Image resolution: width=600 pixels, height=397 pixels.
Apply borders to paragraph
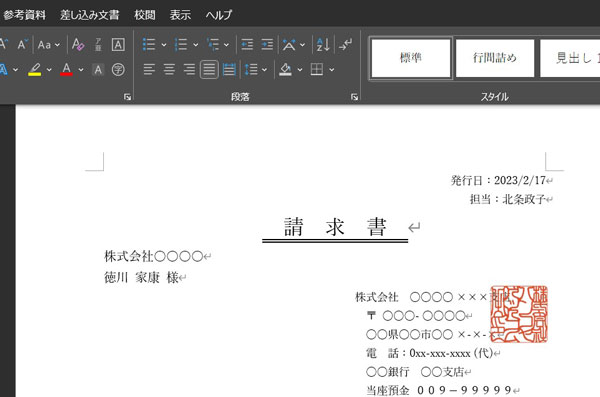(317, 70)
